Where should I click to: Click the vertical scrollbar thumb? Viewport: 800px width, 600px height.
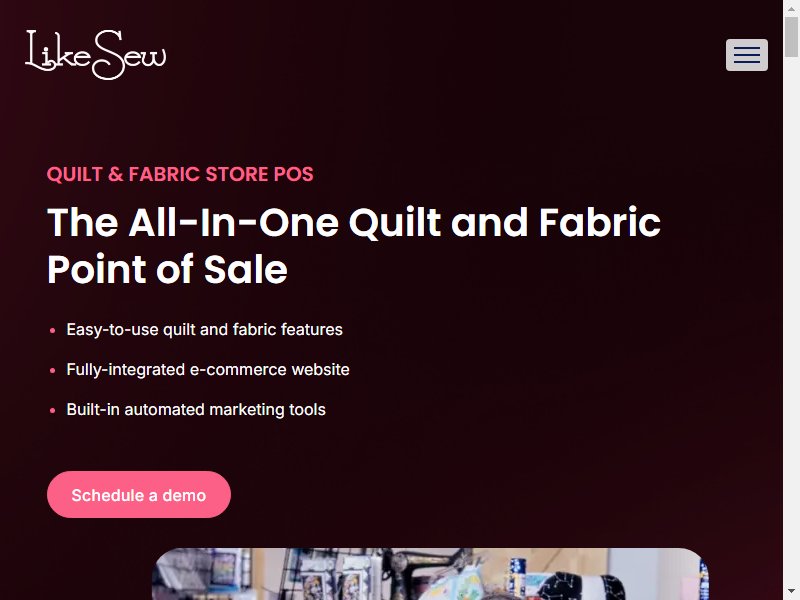[x=791, y=37]
